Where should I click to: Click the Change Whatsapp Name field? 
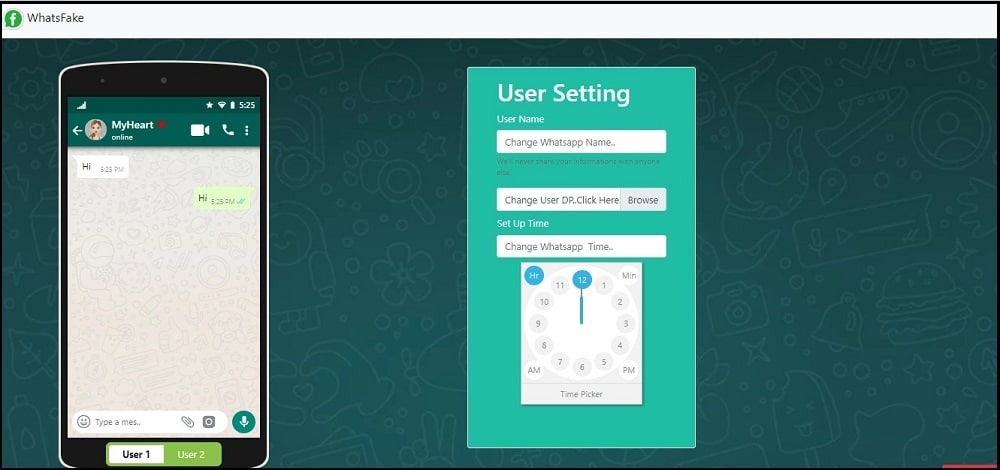tap(582, 142)
